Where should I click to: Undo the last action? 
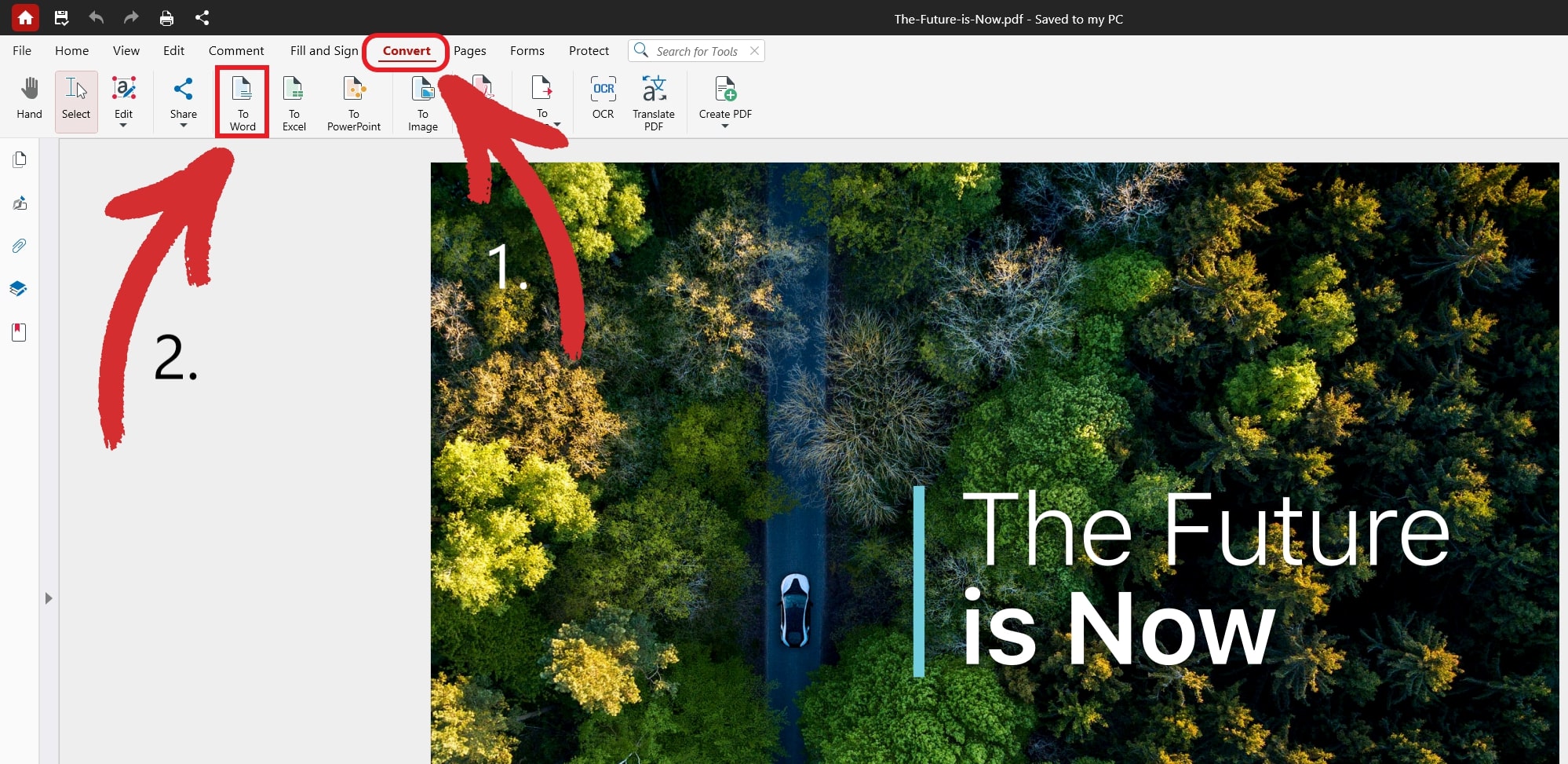click(x=97, y=17)
